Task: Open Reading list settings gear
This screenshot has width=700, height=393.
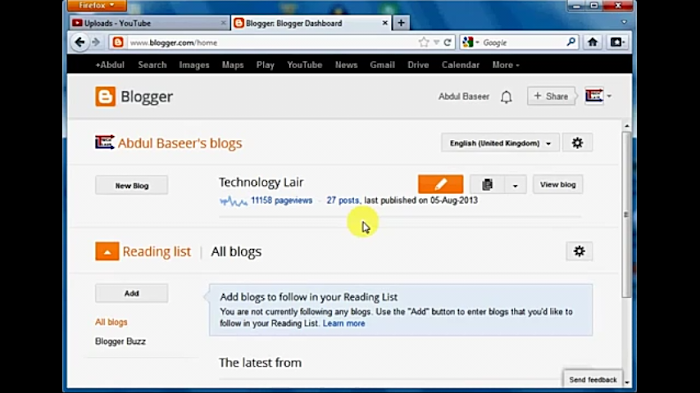Action: 579,251
